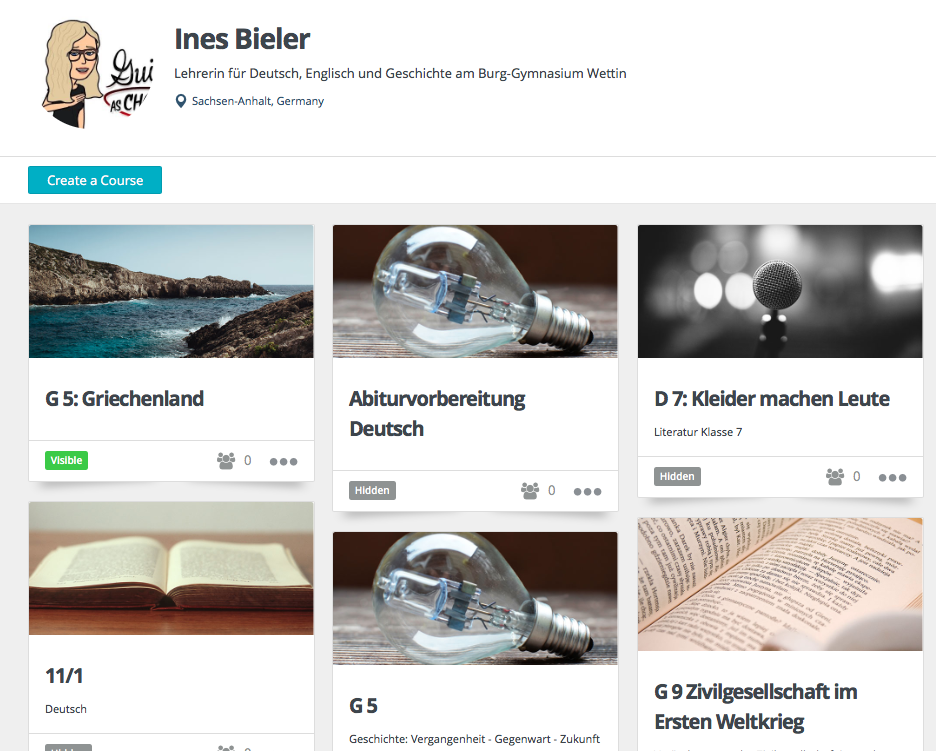
Task: Click members icon on Griechenland card
Action: pos(226,460)
